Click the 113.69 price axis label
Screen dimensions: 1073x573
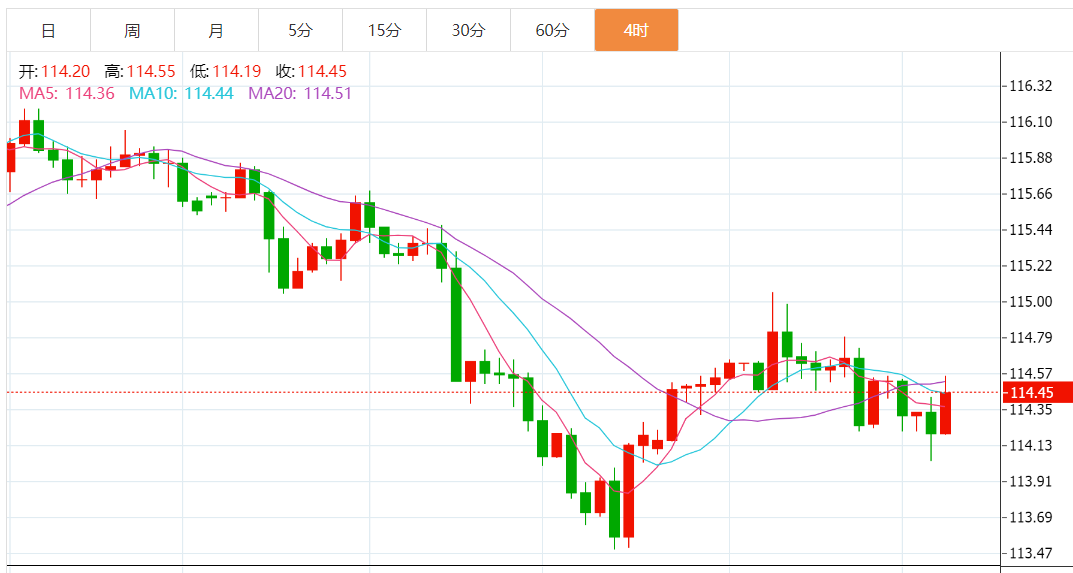[1031, 518]
